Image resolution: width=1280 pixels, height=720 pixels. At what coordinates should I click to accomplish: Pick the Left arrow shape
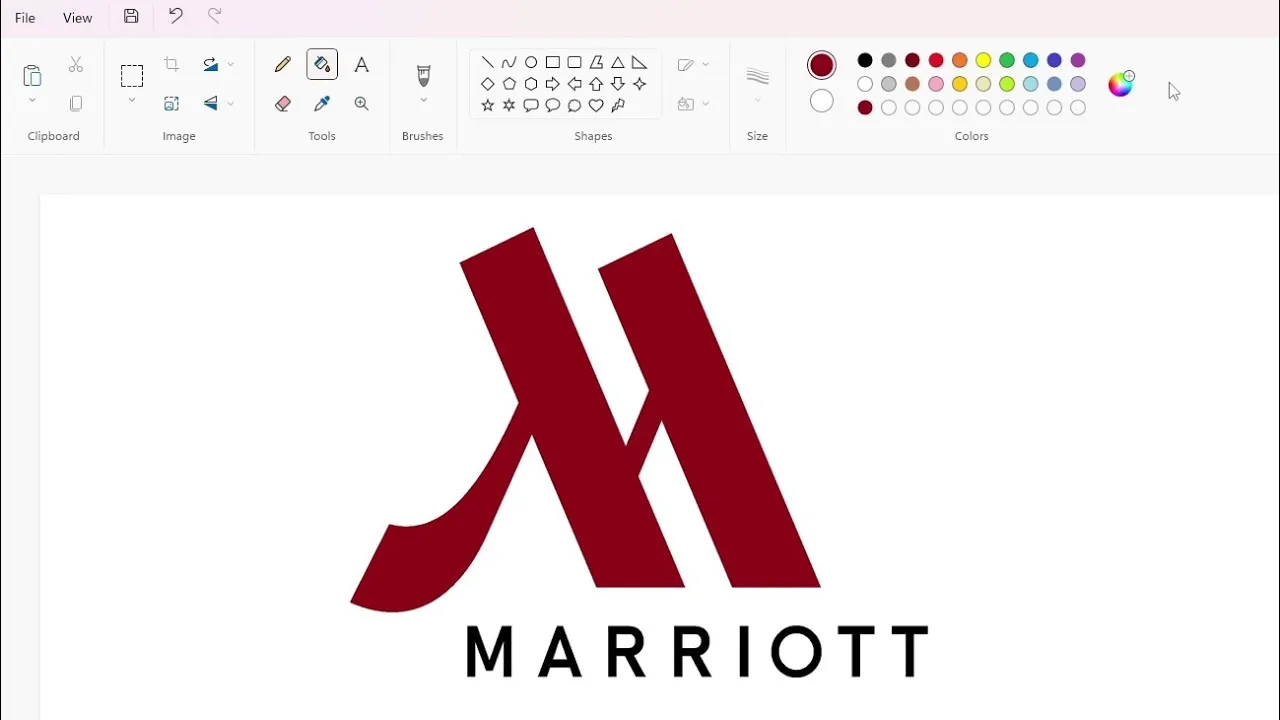(574, 84)
